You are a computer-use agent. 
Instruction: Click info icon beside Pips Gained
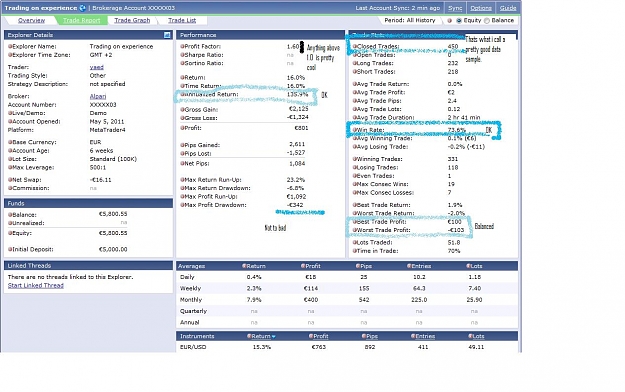pyautogui.click(x=182, y=145)
